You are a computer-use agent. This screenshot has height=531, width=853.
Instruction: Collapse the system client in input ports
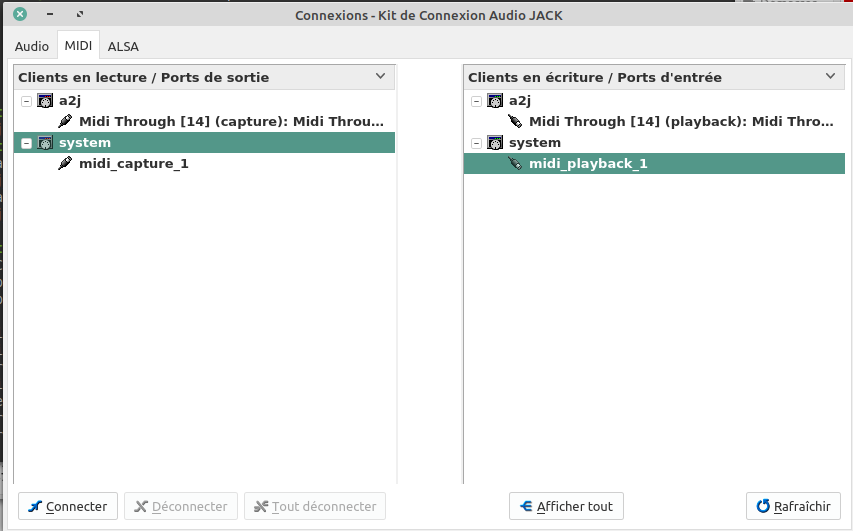(x=476, y=143)
